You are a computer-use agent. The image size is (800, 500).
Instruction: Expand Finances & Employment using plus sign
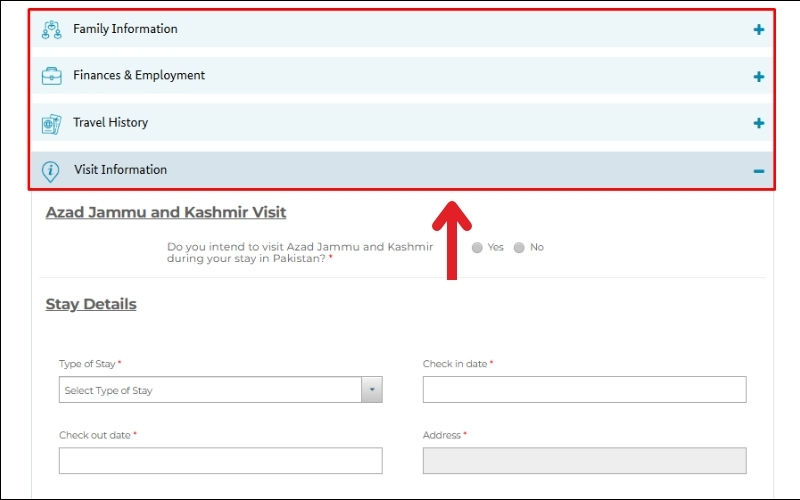pyautogui.click(x=759, y=77)
